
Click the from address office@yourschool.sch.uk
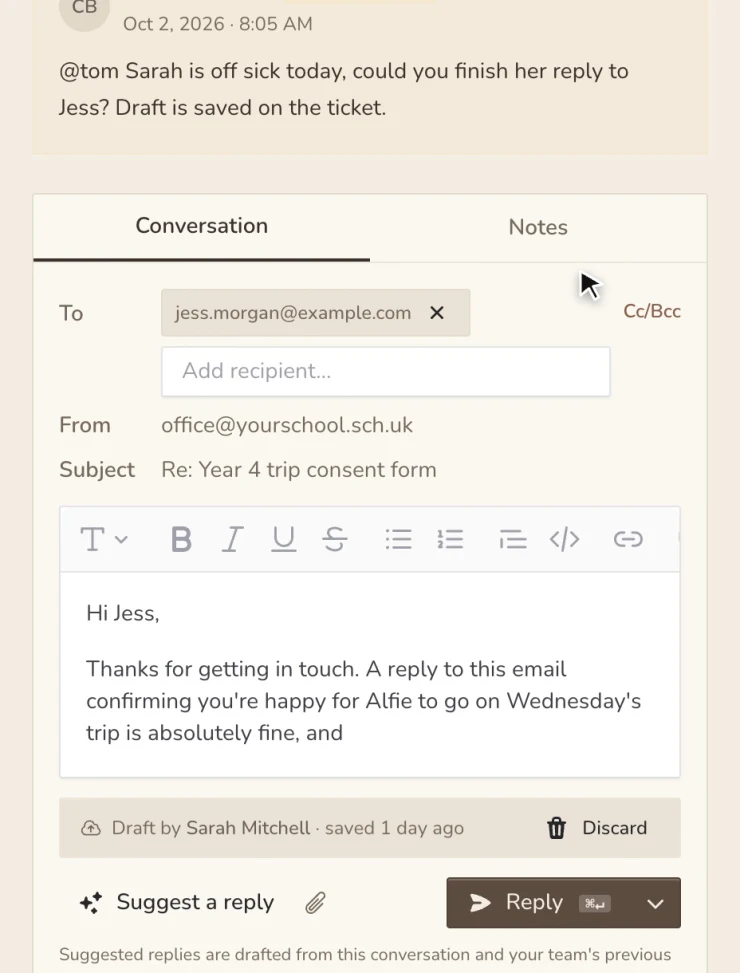click(x=287, y=425)
